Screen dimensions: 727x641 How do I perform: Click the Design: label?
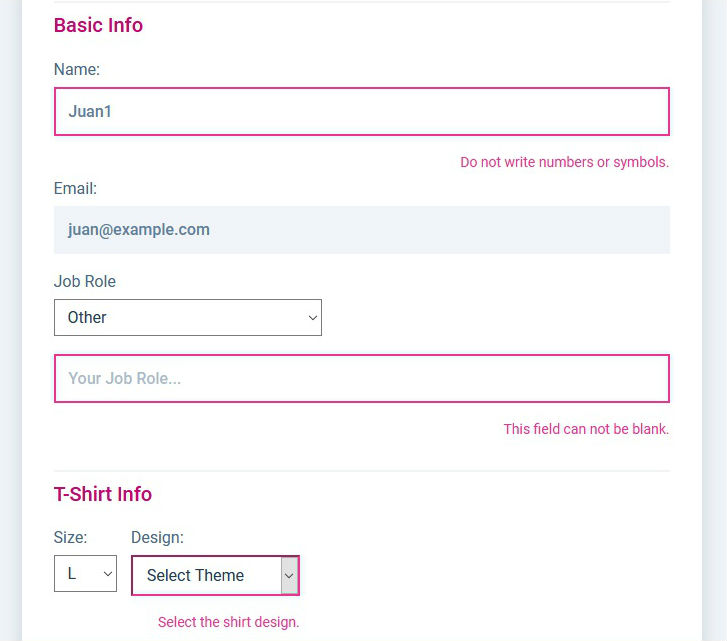(157, 538)
